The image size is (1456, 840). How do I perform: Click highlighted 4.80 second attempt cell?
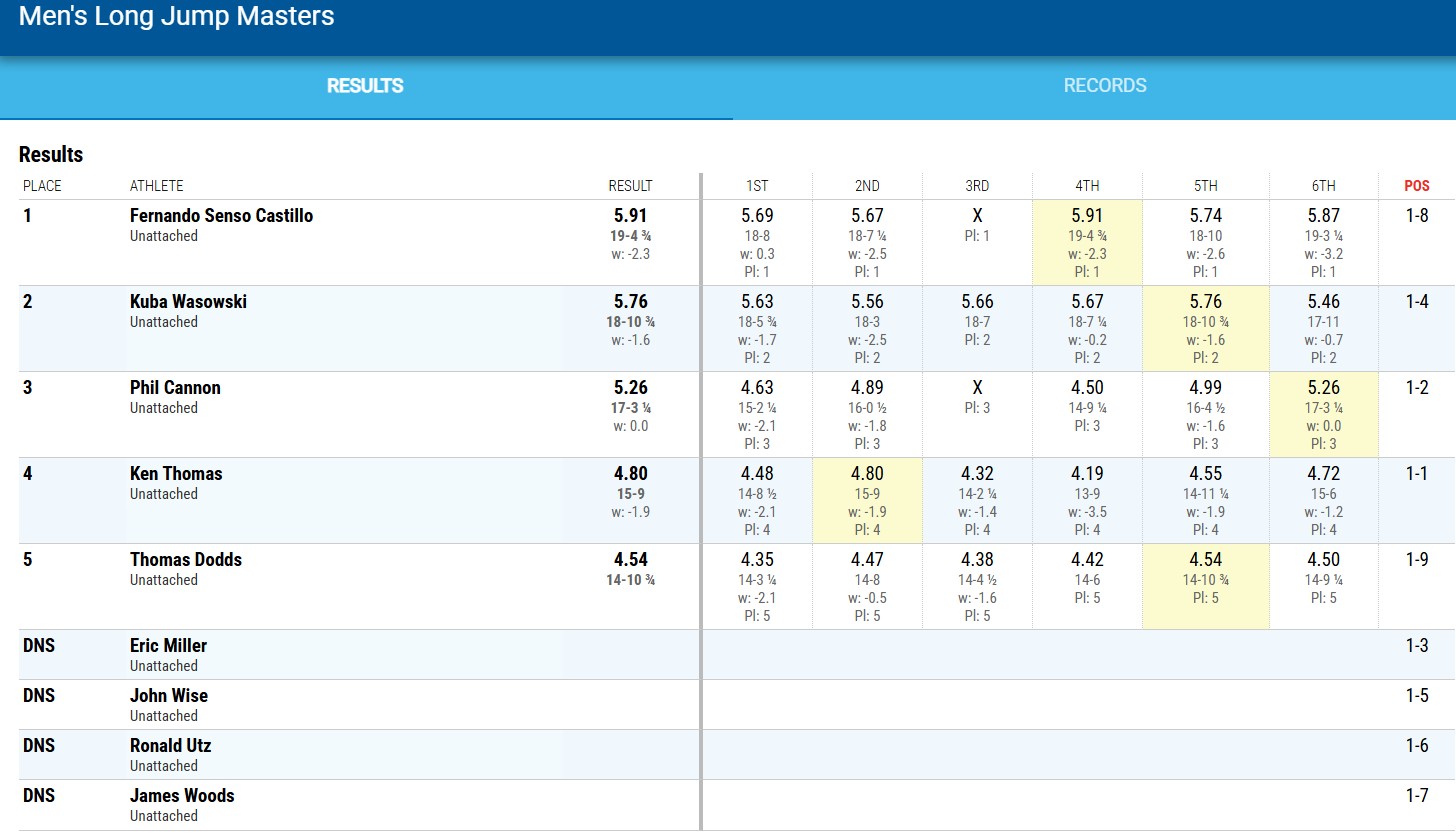coord(867,474)
